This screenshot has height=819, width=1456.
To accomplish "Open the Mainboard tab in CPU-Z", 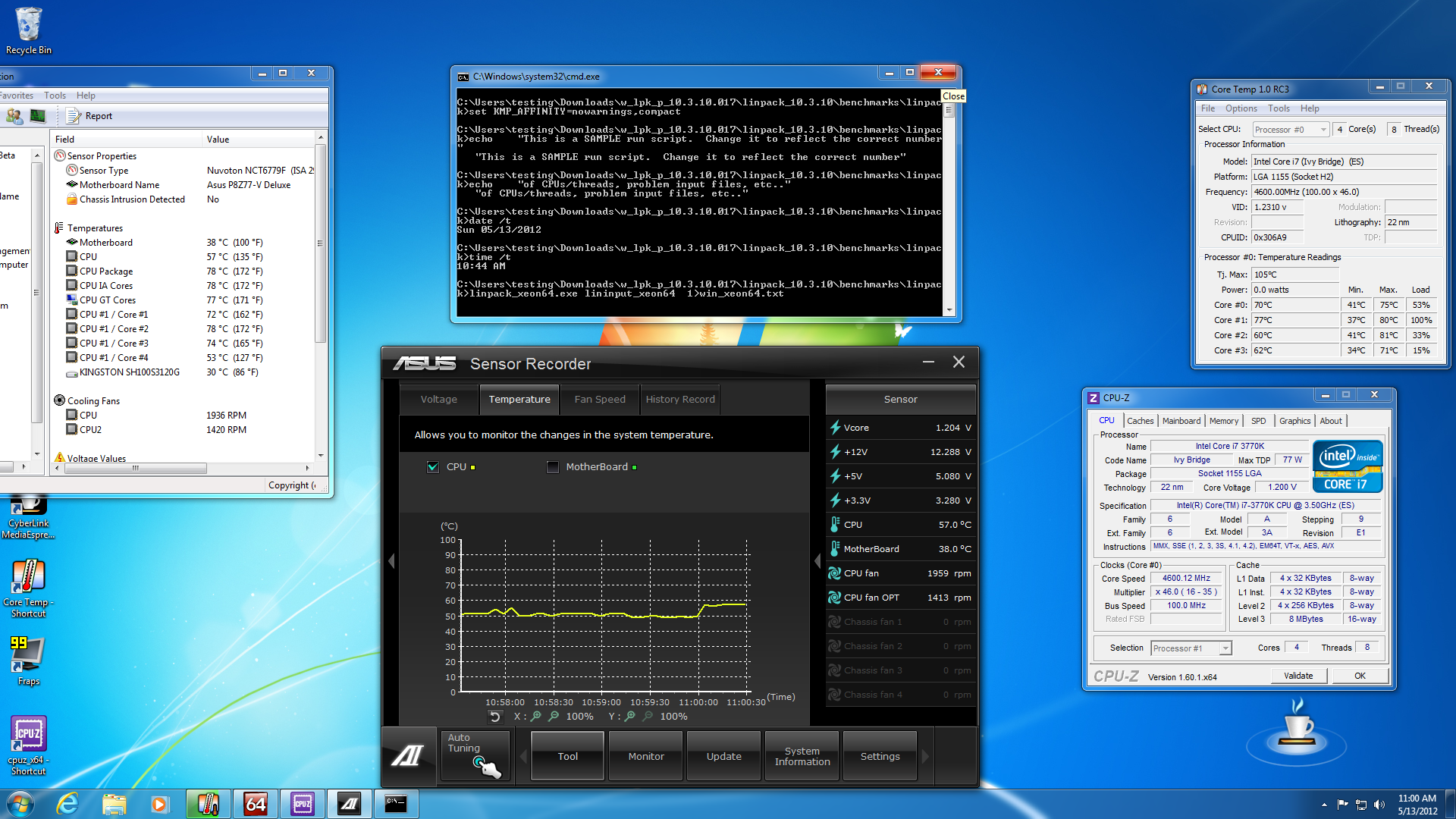I will 1181,421.
